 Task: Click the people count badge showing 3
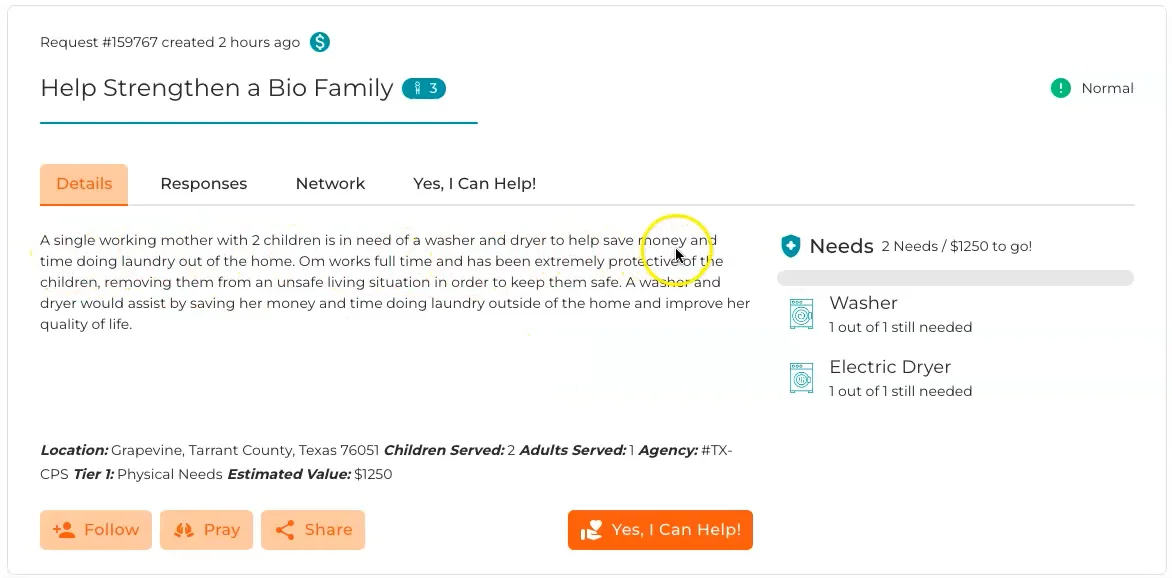pyautogui.click(x=424, y=88)
